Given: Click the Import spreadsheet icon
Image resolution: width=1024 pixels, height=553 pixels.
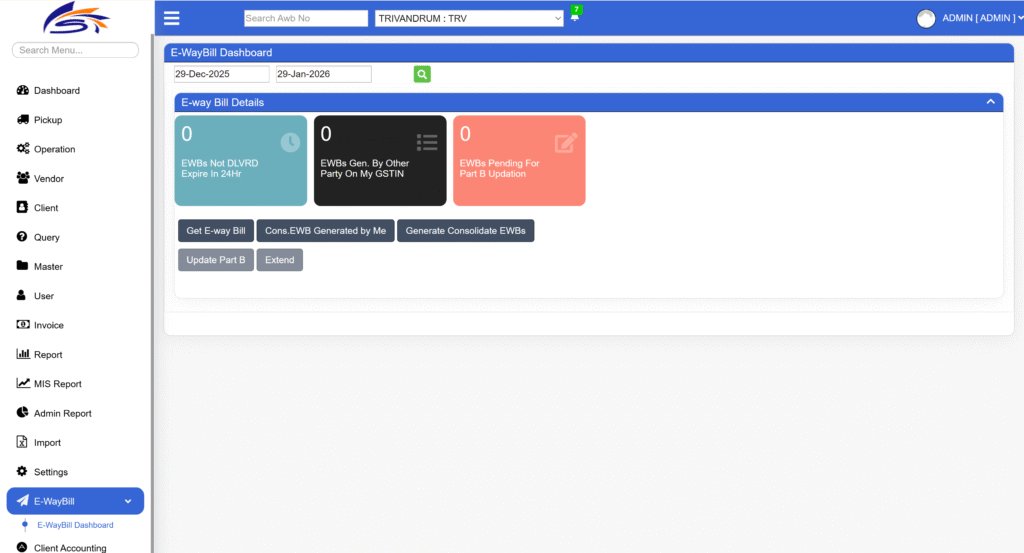Looking at the screenshot, I should tap(23, 442).
